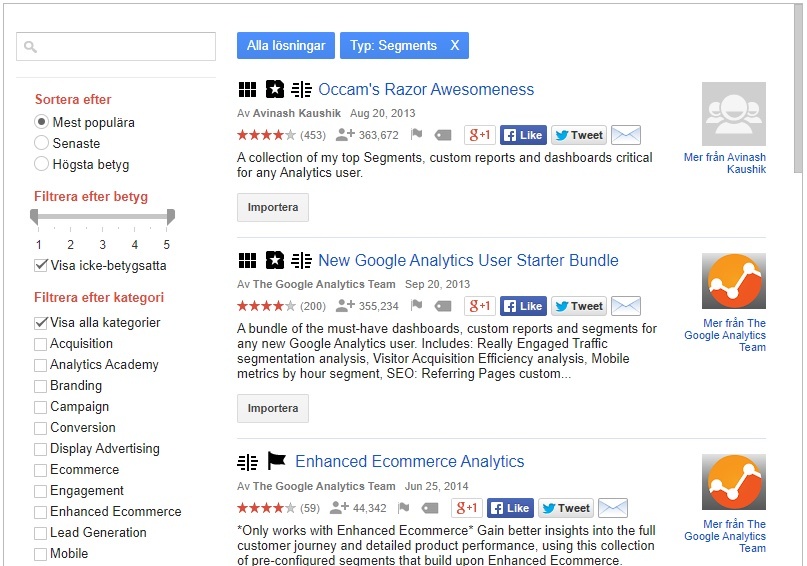Viewport: 807px width, 566px height.
Task: Check the Analytics Academy category filter
Action: click(41, 365)
